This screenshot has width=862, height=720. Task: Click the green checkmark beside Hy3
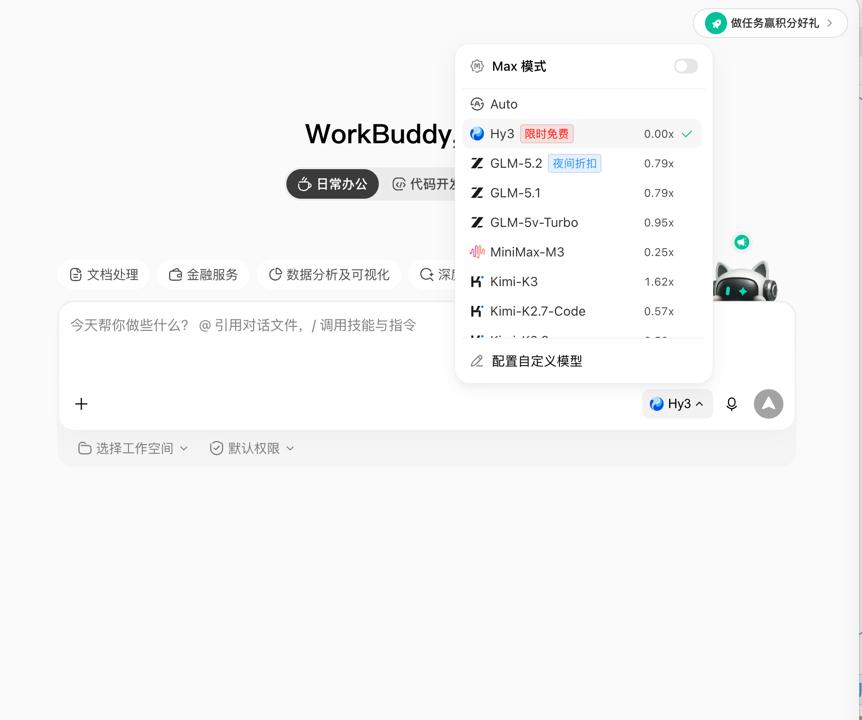687,134
